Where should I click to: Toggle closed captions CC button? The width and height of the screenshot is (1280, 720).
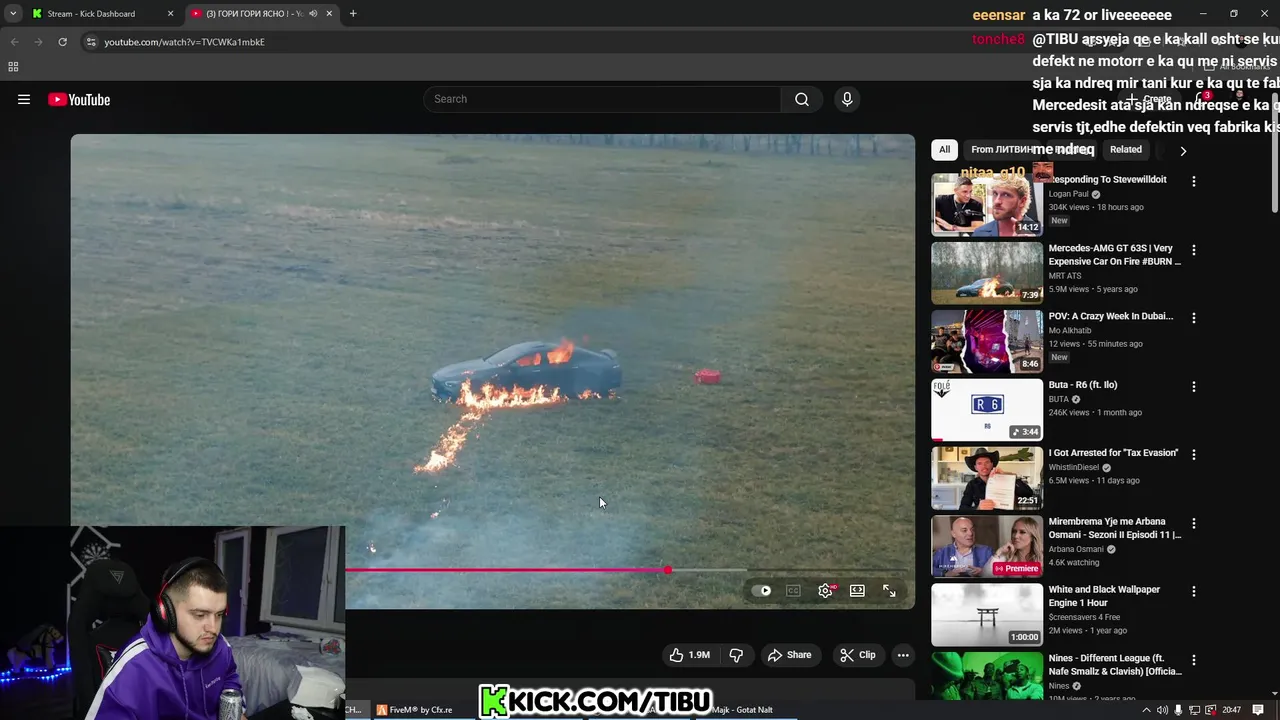pos(793,591)
